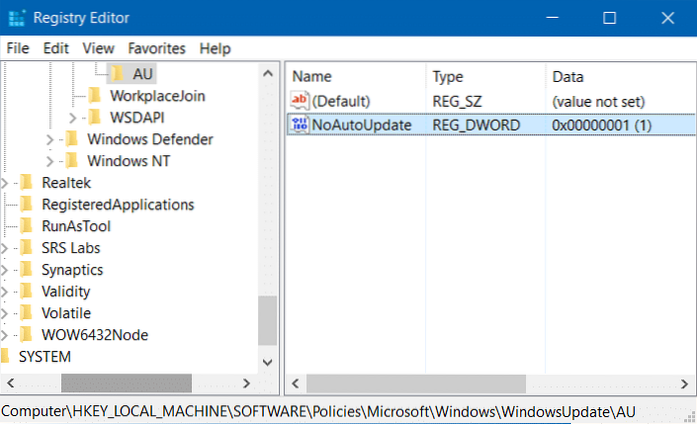Click the right arrow of values pane scrollbar
The width and height of the screenshot is (697, 424).
(x=686, y=383)
